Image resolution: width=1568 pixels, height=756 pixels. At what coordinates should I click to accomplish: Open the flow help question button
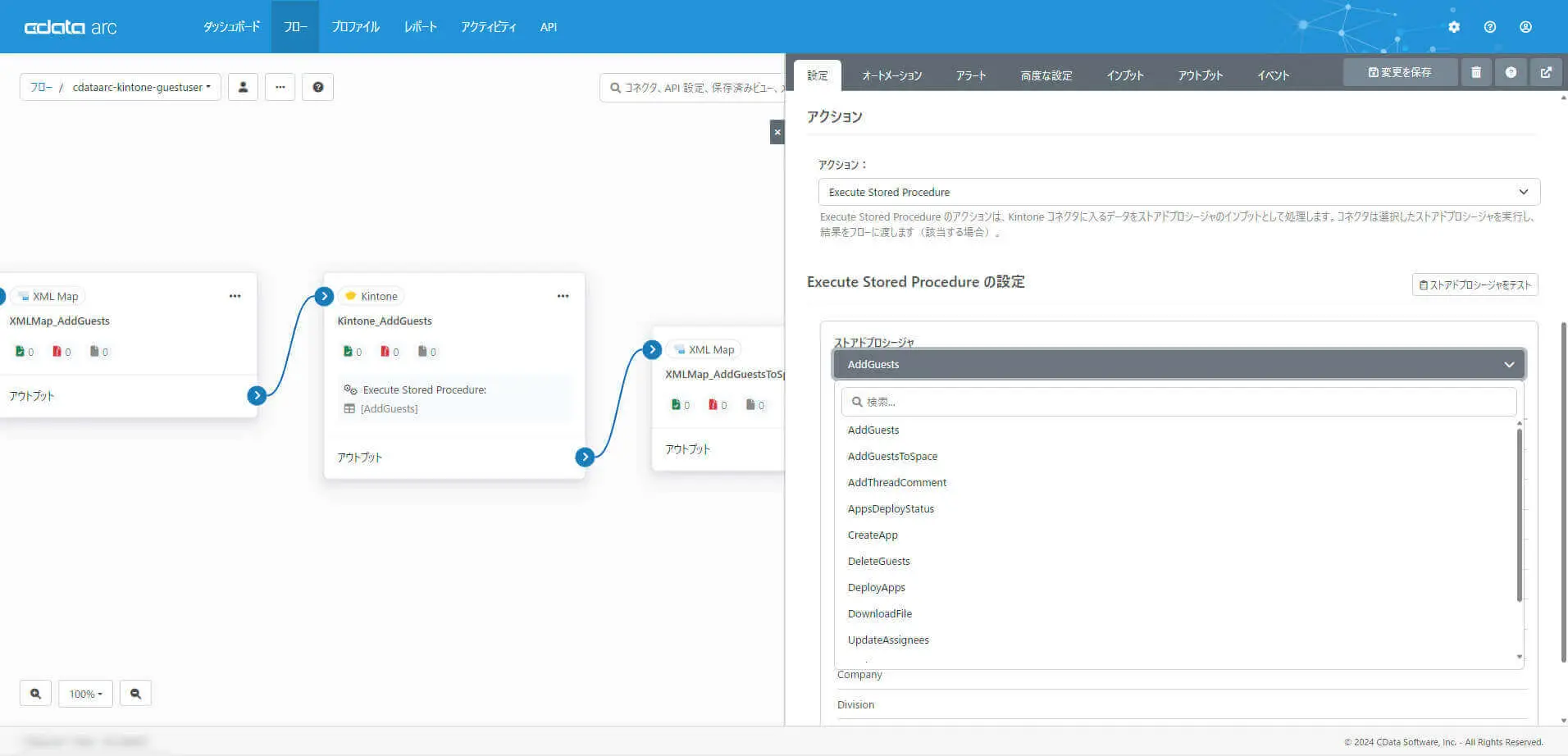pos(318,87)
